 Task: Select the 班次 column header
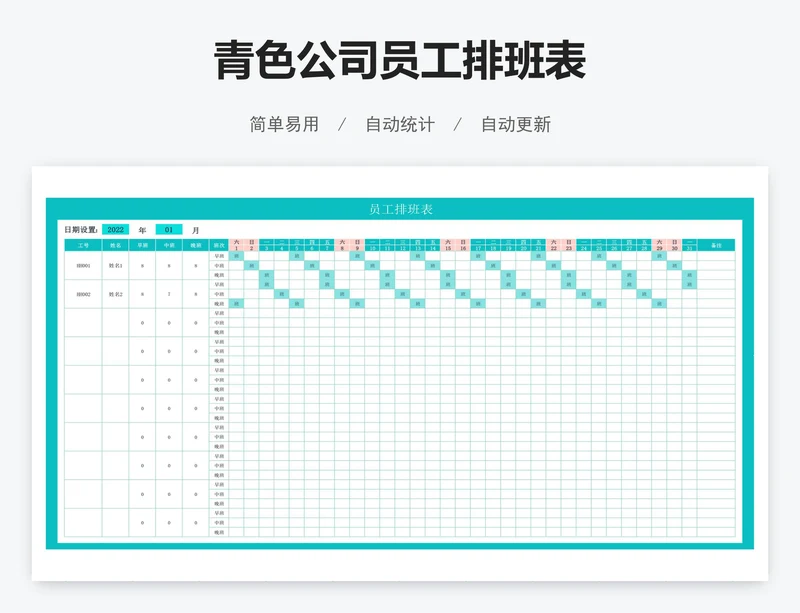point(219,246)
